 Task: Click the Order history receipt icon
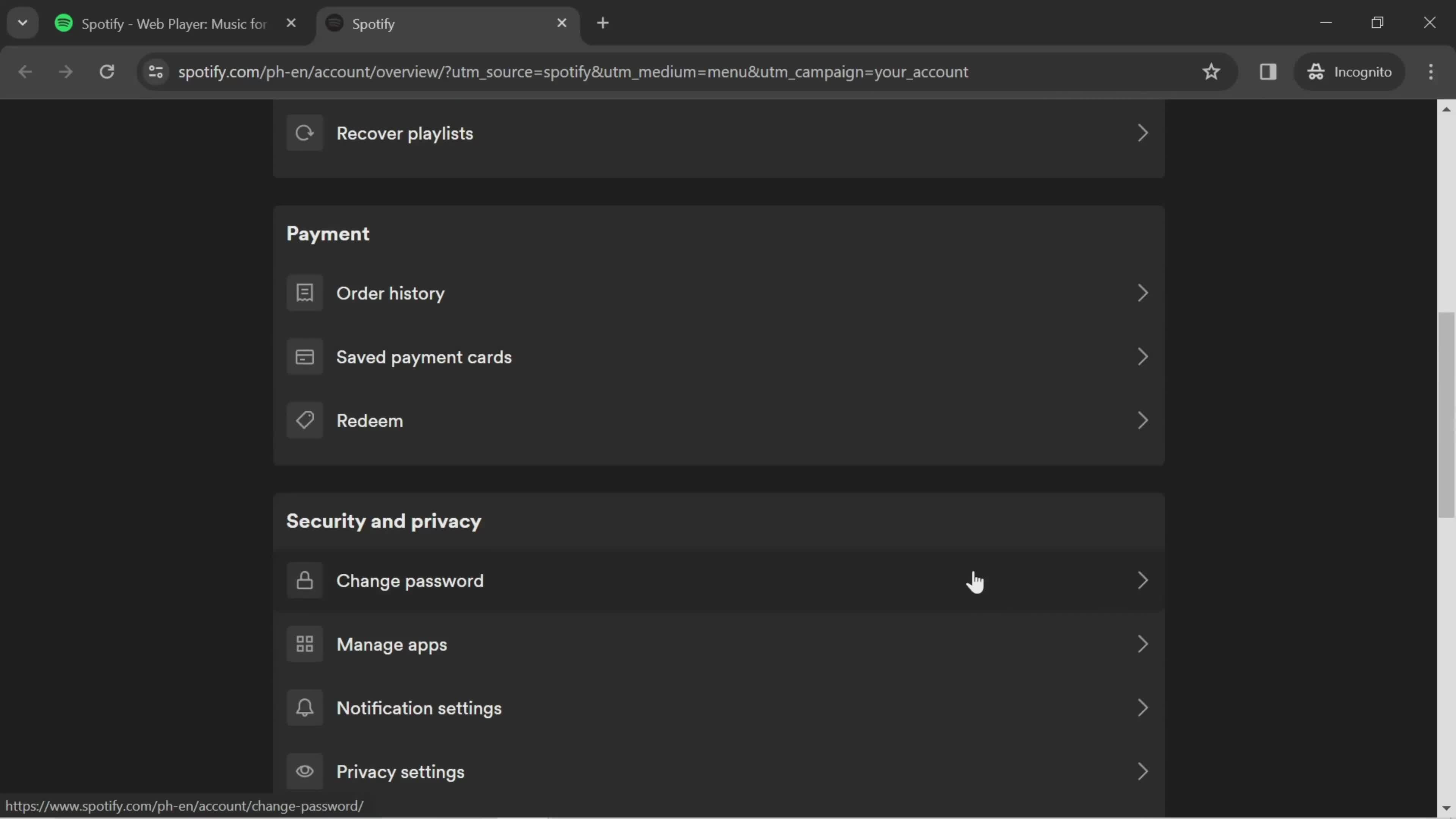pos(304,293)
